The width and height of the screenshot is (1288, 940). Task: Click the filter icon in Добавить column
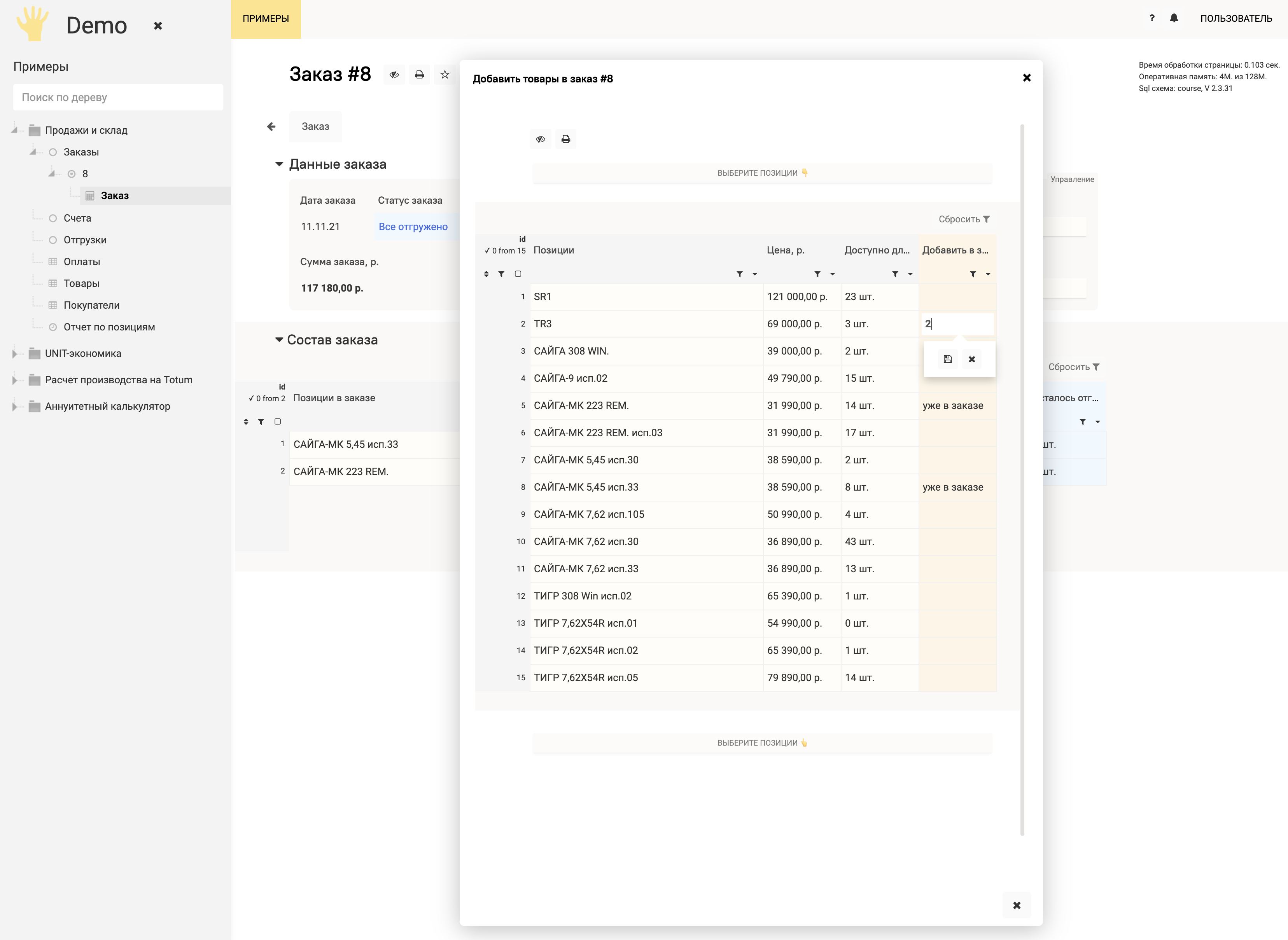coord(973,274)
